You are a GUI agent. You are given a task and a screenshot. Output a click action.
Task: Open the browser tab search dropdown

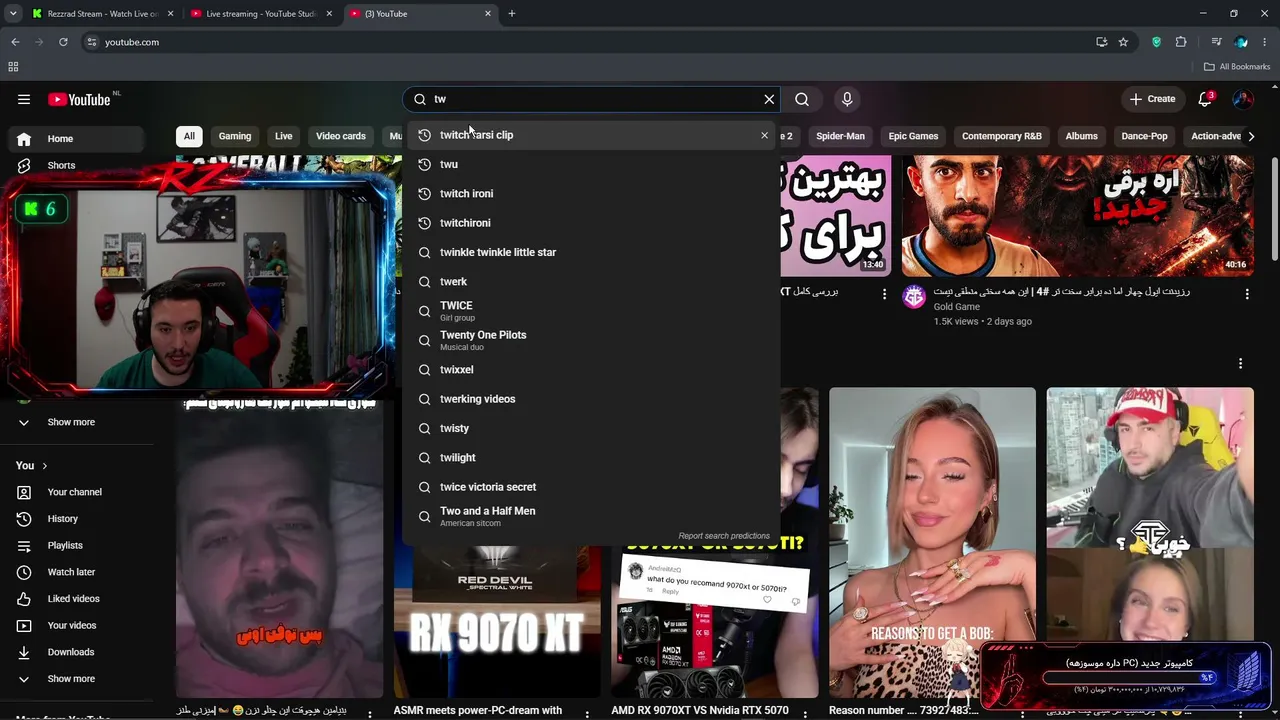(x=12, y=14)
